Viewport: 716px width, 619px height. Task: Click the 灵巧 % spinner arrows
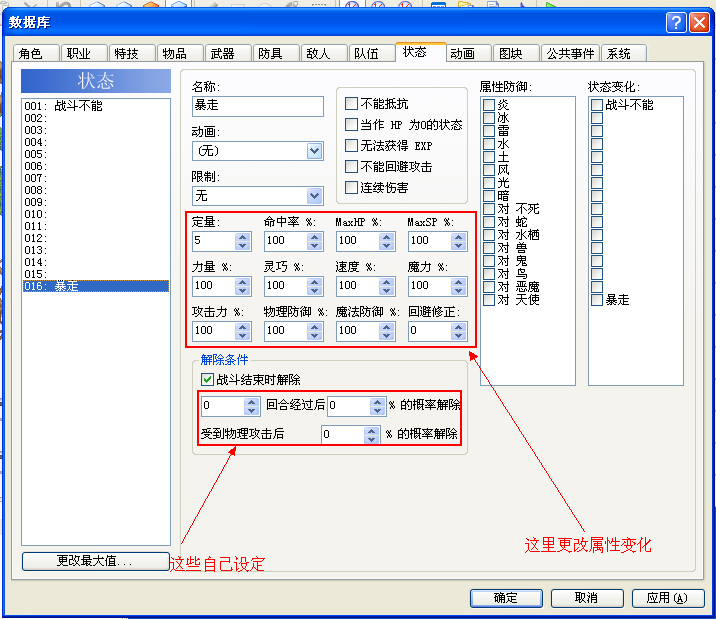click(315, 286)
